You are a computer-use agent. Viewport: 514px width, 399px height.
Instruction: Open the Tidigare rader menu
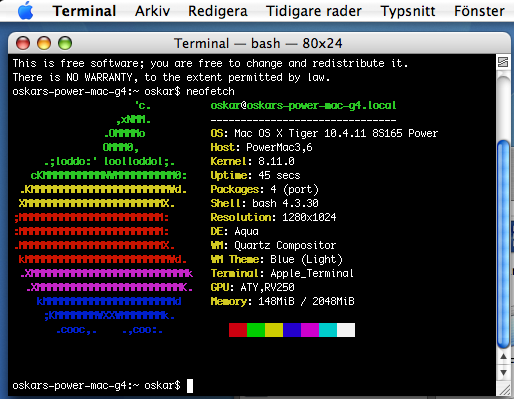coord(314,11)
